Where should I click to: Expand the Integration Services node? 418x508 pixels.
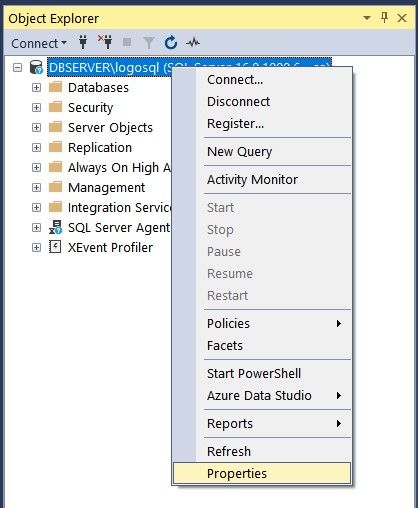click(36, 208)
